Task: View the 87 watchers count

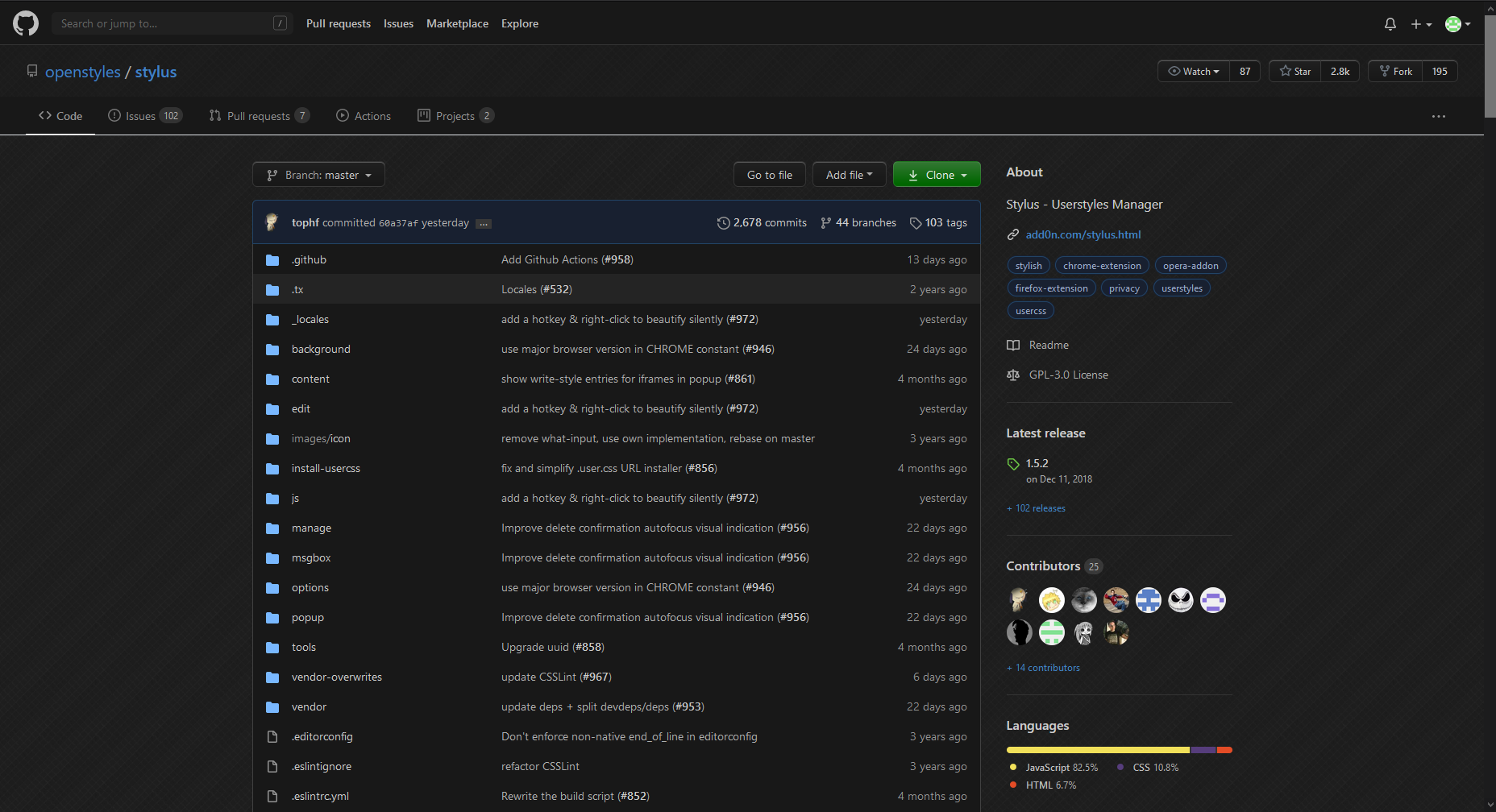Action: pos(1245,71)
